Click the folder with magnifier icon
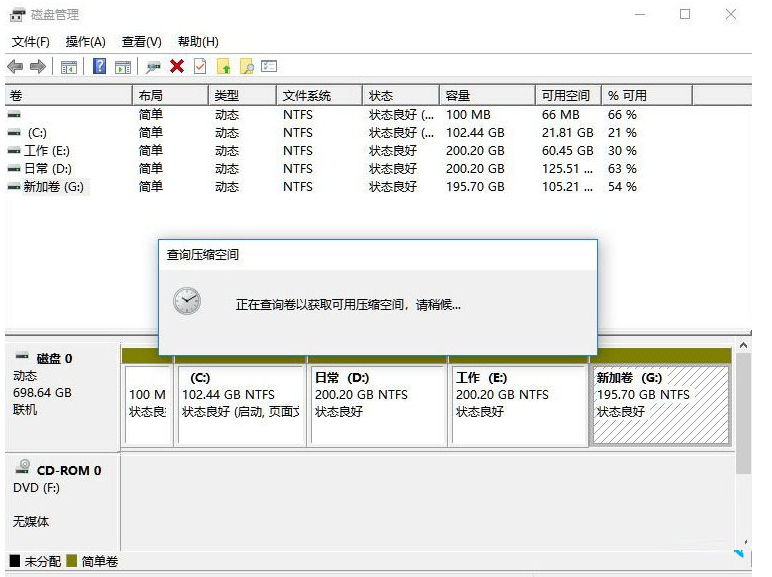This screenshot has width=772, height=577. (247, 66)
